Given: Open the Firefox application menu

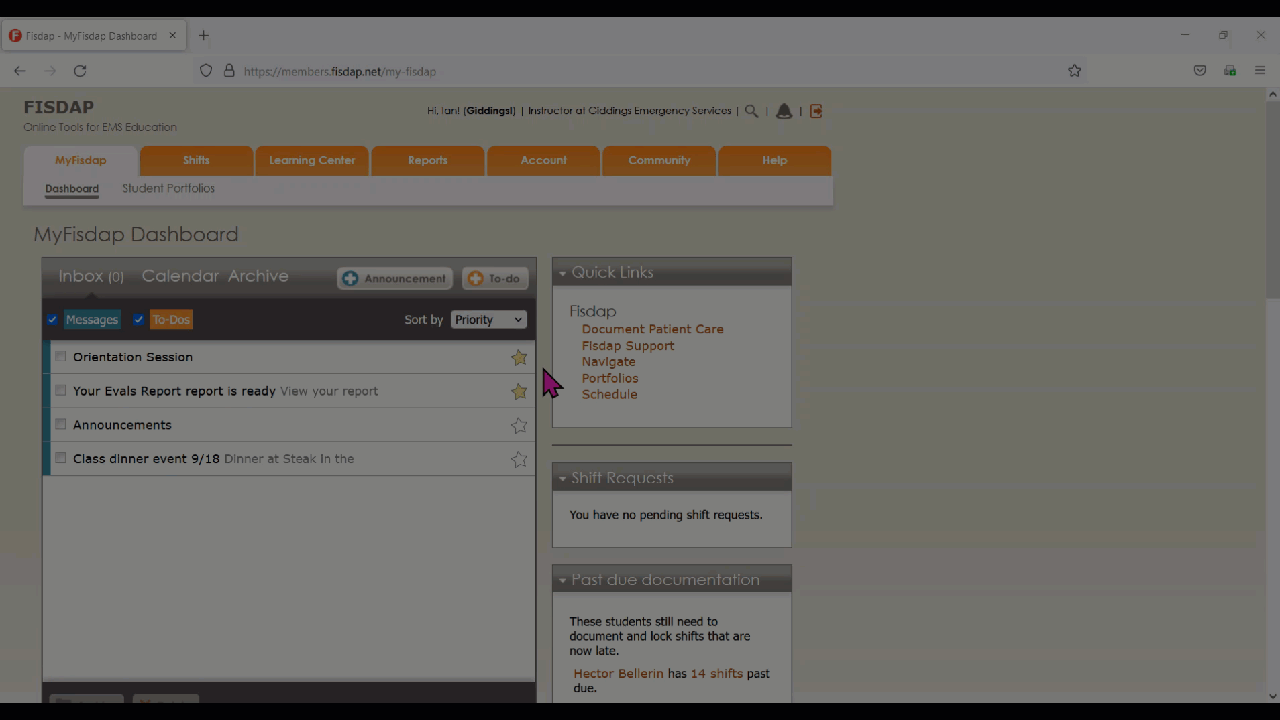Looking at the screenshot, I should 1260,71.
